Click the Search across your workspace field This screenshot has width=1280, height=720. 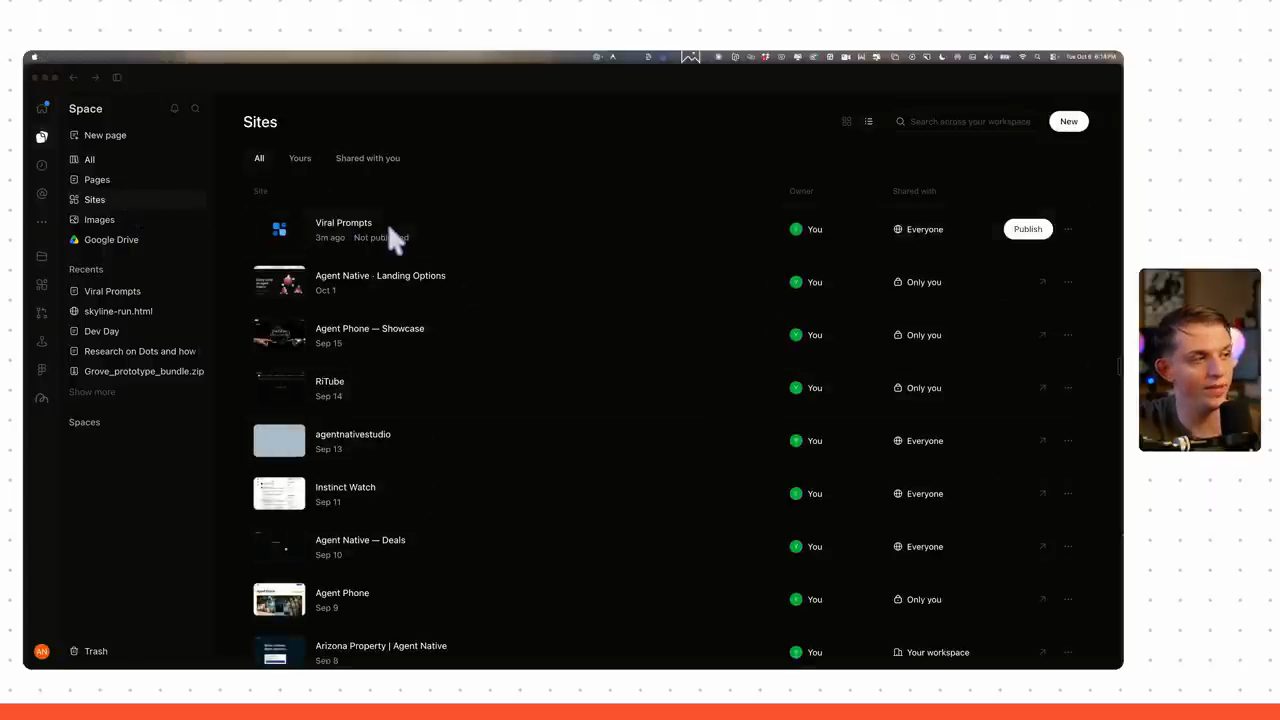coord(964,122)
